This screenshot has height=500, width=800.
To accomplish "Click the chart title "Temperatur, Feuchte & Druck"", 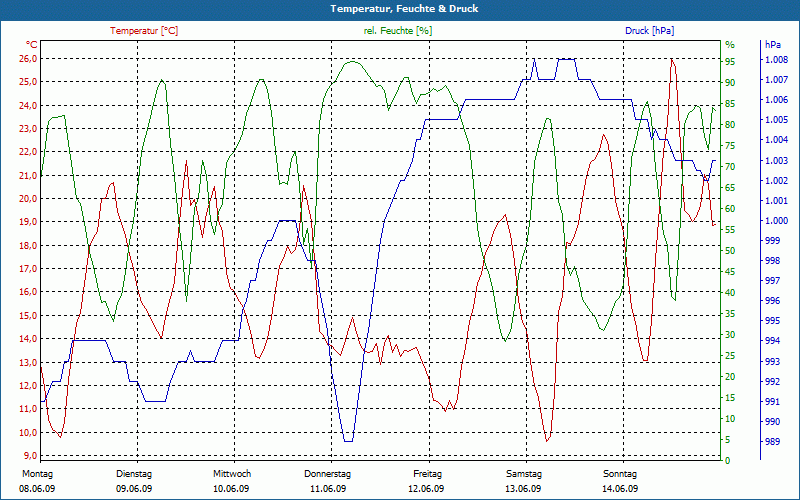I will (x=404, y=9).
